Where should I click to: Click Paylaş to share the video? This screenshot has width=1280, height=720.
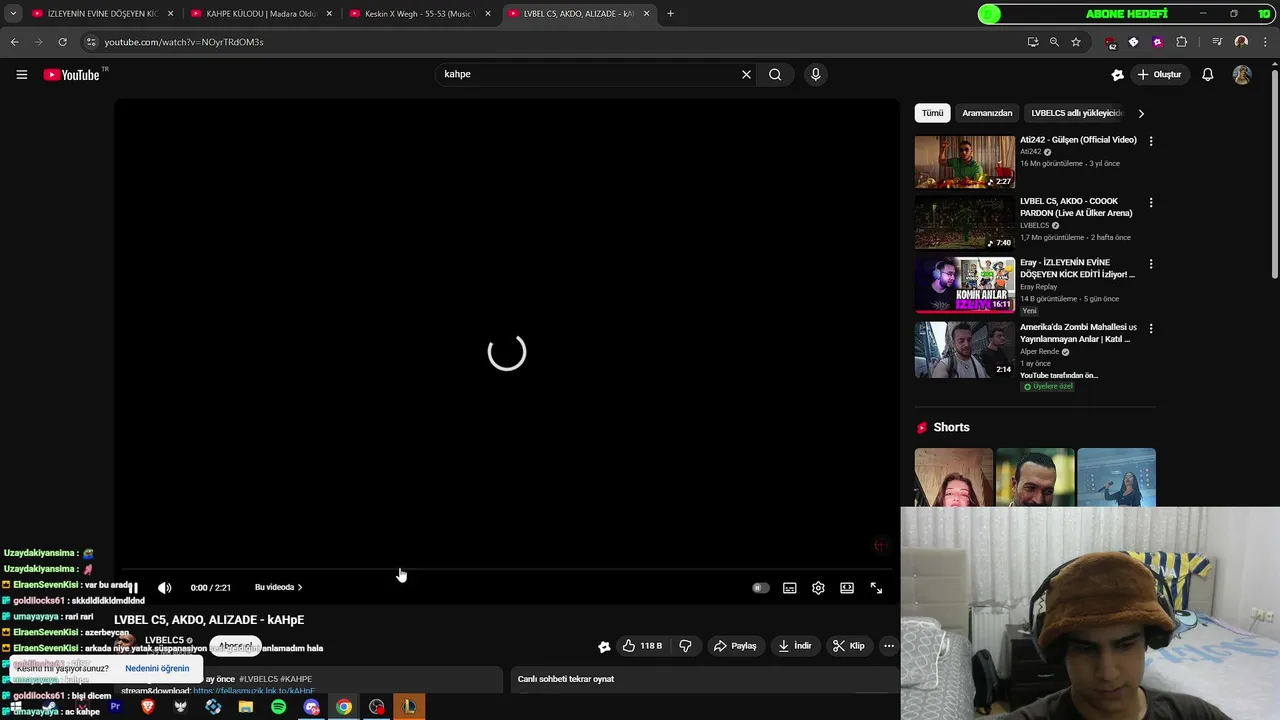[735, 646]
